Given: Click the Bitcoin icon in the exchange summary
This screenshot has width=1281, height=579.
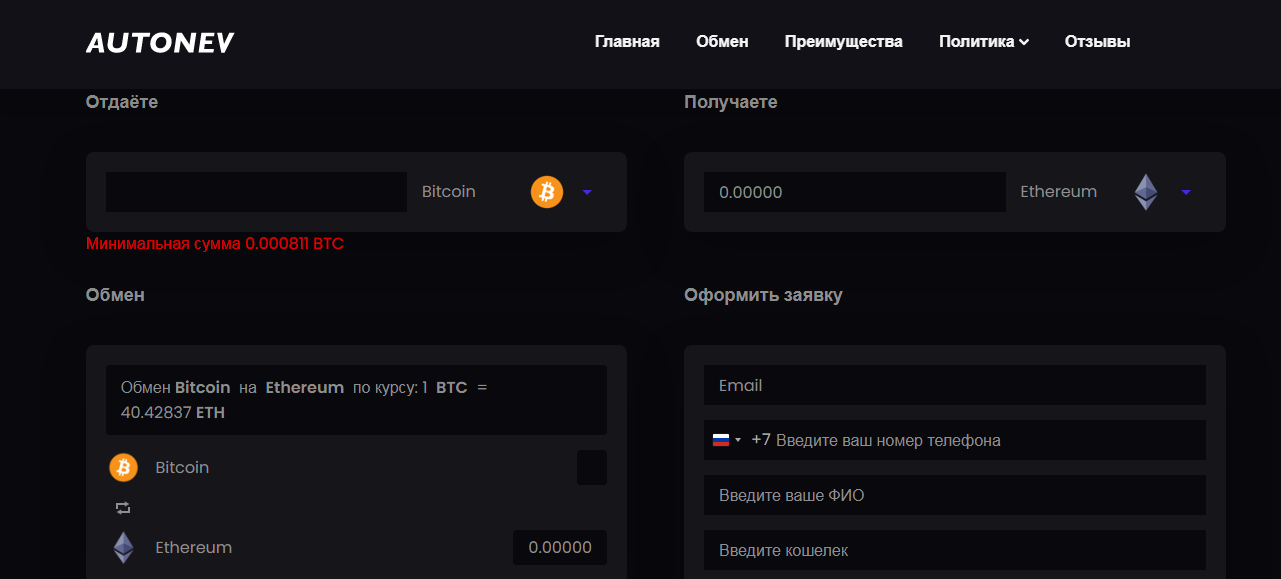Looking at the screenshot, I should [x=123, y=467].
